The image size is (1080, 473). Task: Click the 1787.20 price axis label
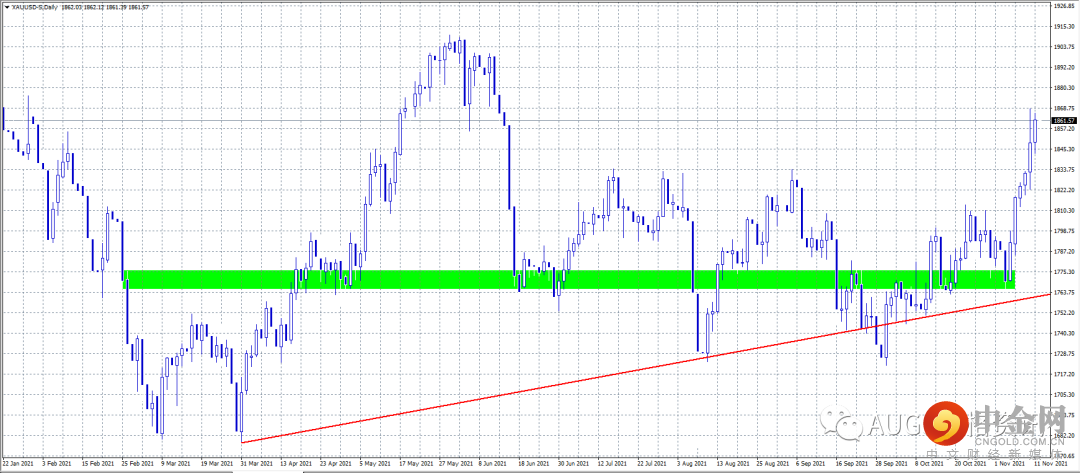[x=1065, y=252]
